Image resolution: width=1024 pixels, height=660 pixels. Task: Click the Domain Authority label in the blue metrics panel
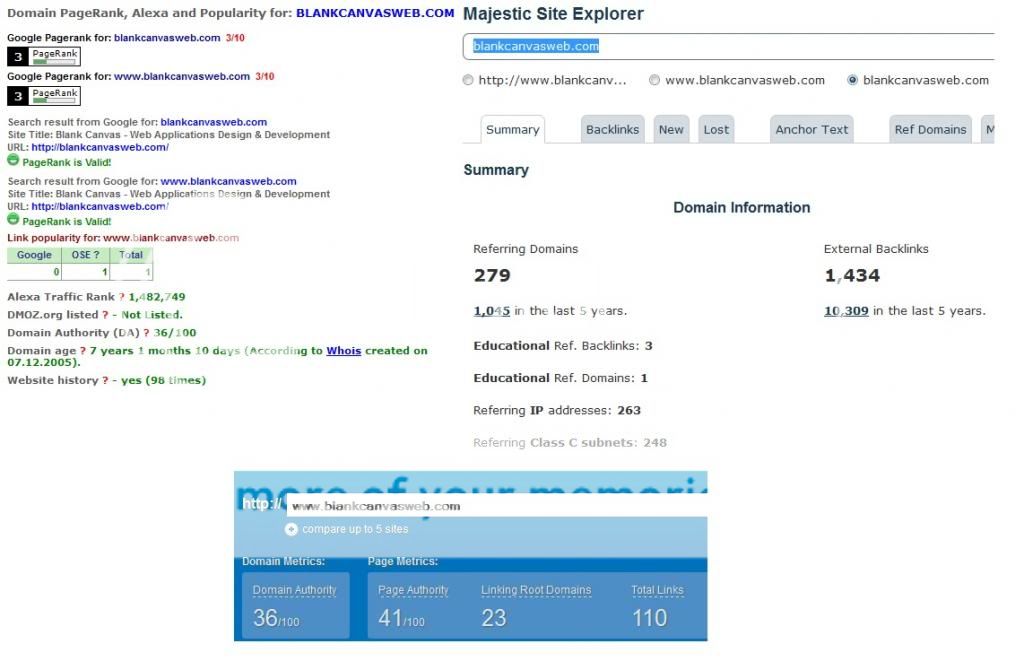click(295, 590)
